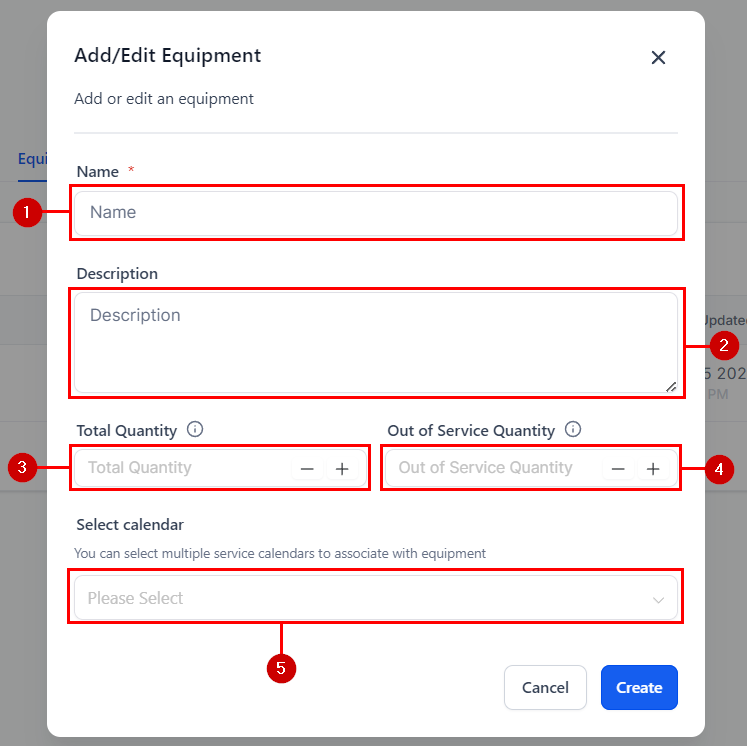
Task: Close the Add/Edit Equipment dialog
Action: coord(658,57)
